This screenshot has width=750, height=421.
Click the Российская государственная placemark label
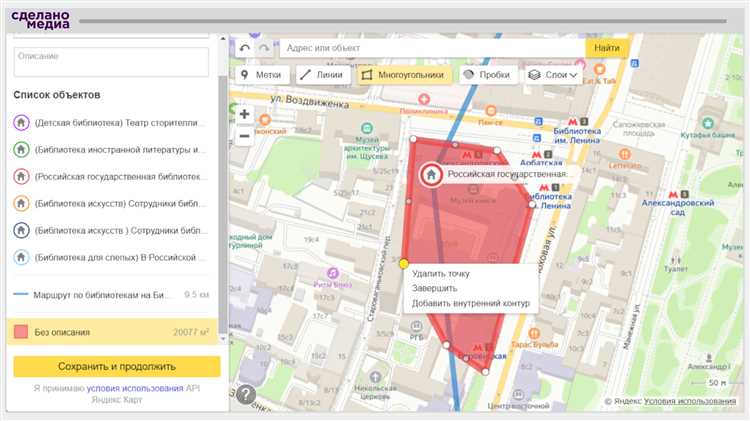[507, 174]
